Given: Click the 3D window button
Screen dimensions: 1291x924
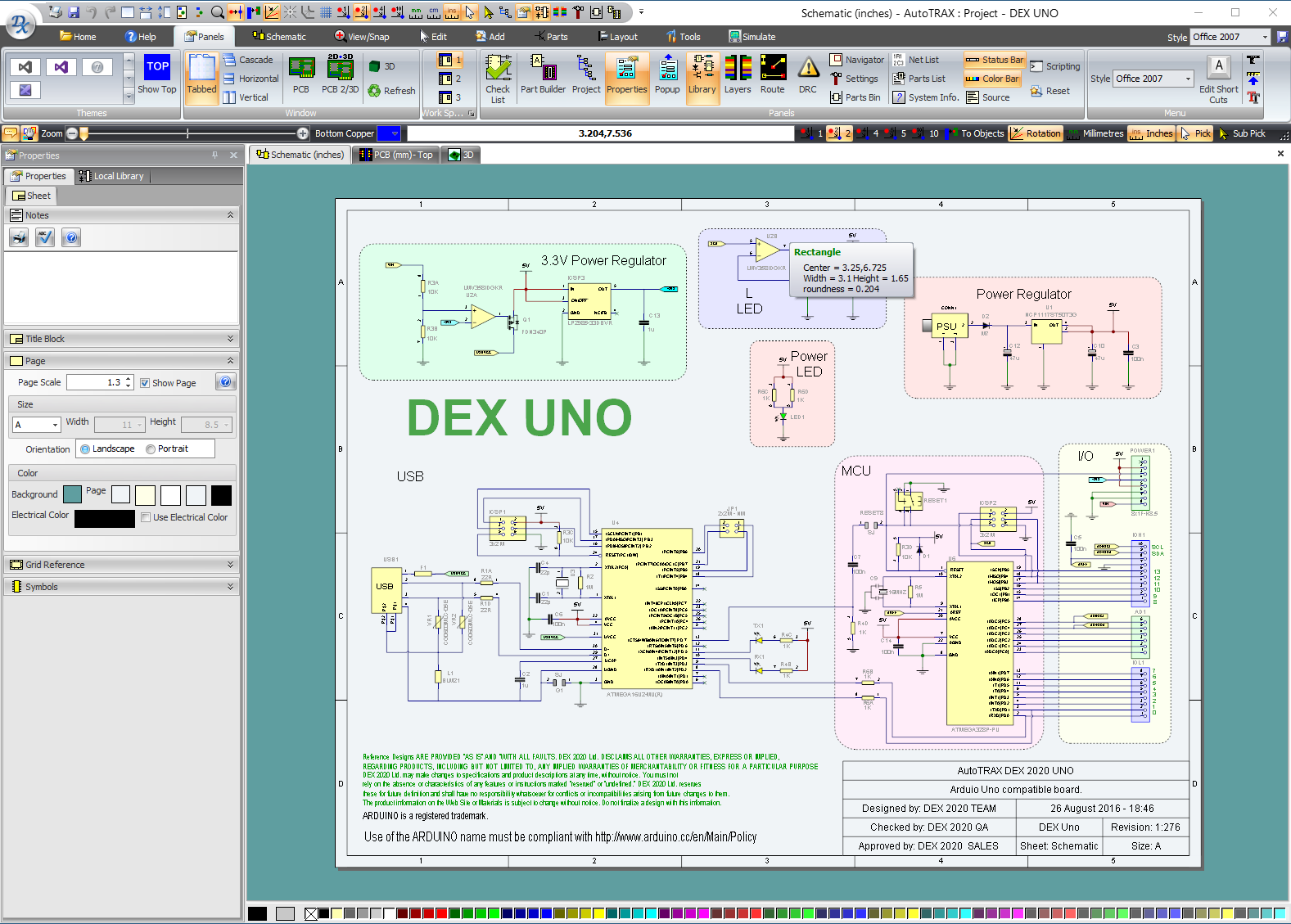Looking at the screenshot, I should [382, 66].
